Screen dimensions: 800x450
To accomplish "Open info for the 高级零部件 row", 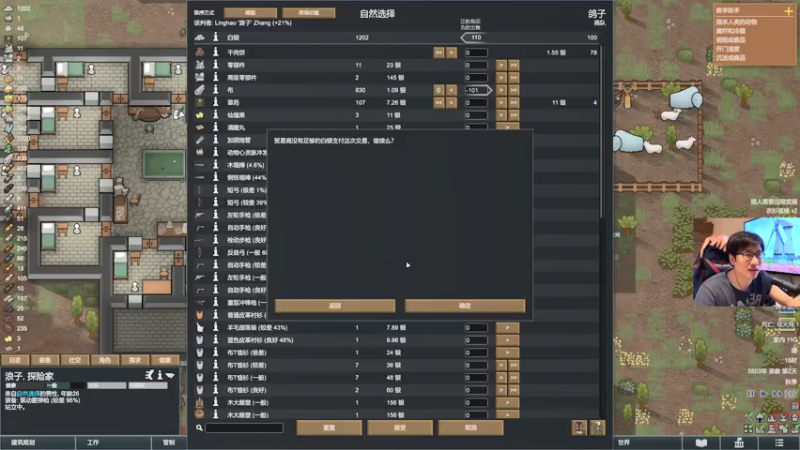I will point(215,77).
